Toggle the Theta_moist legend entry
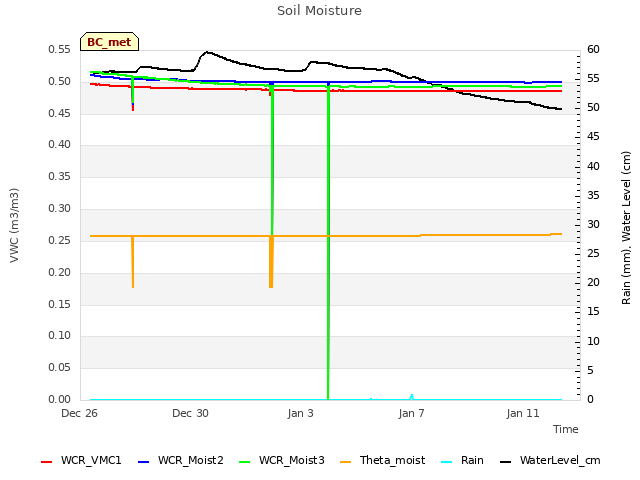Screen dimensions: 640x480 pos(382,461)
